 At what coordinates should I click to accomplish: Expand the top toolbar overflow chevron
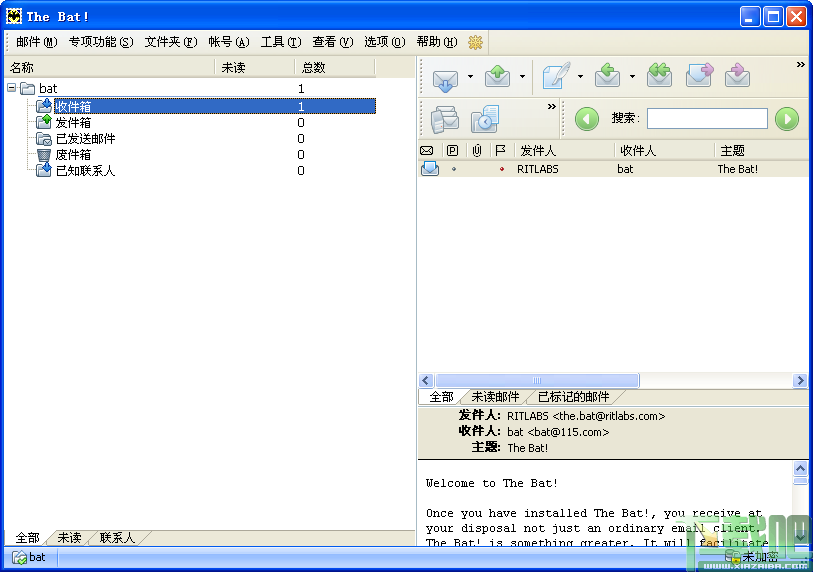tap(801, 65)
